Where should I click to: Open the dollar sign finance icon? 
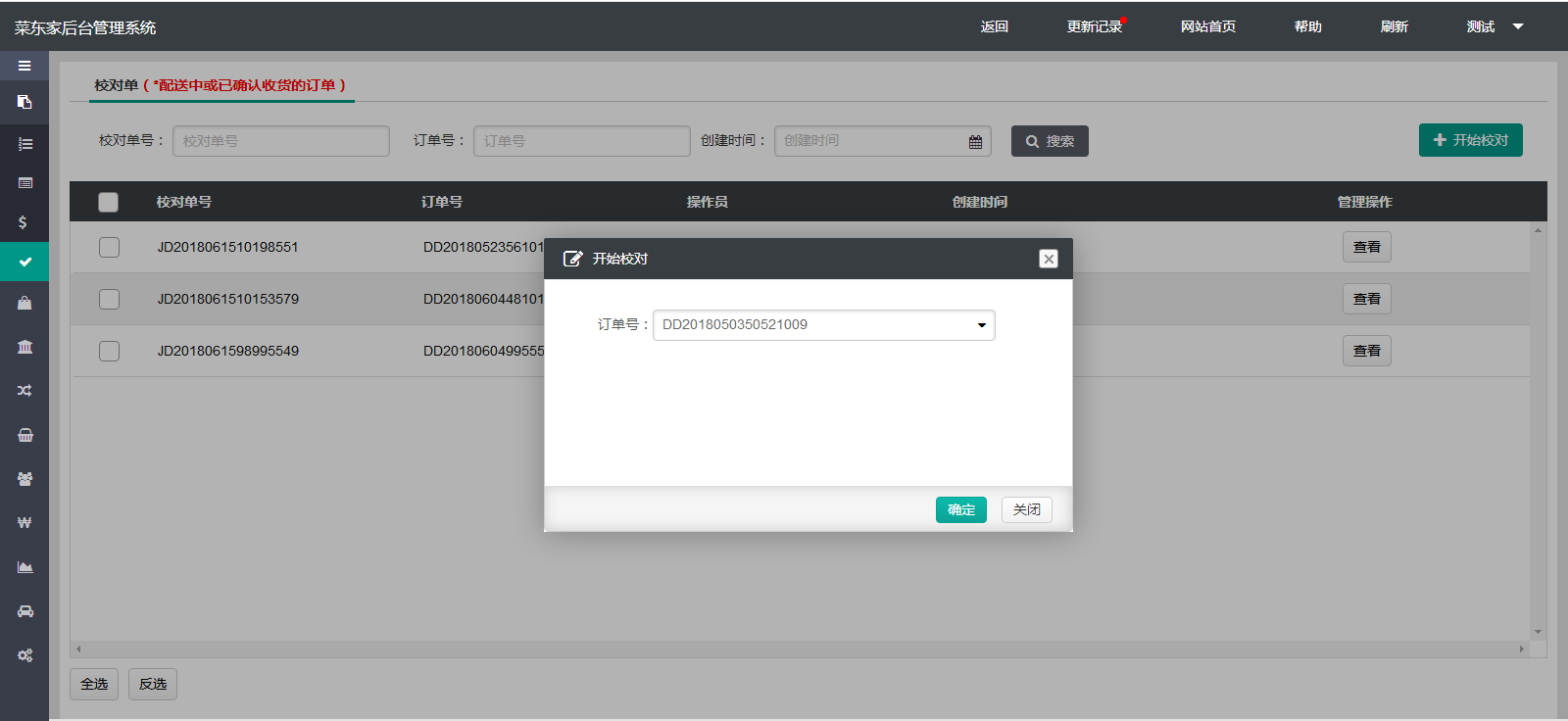[24, 222]
